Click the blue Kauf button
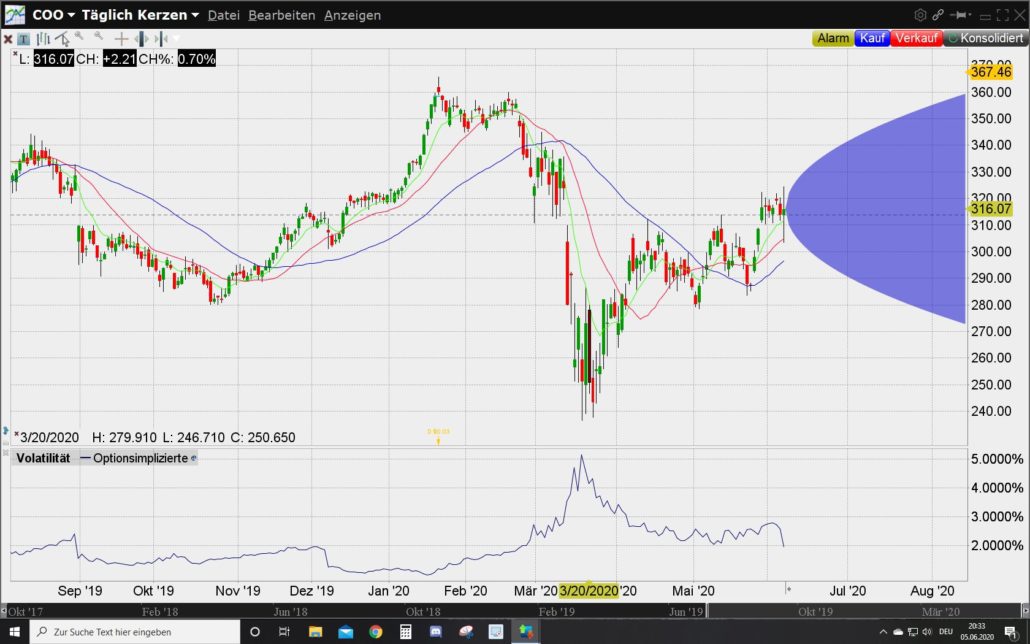This screenshot has width=1030, height=644. click(x=872, y=39)
